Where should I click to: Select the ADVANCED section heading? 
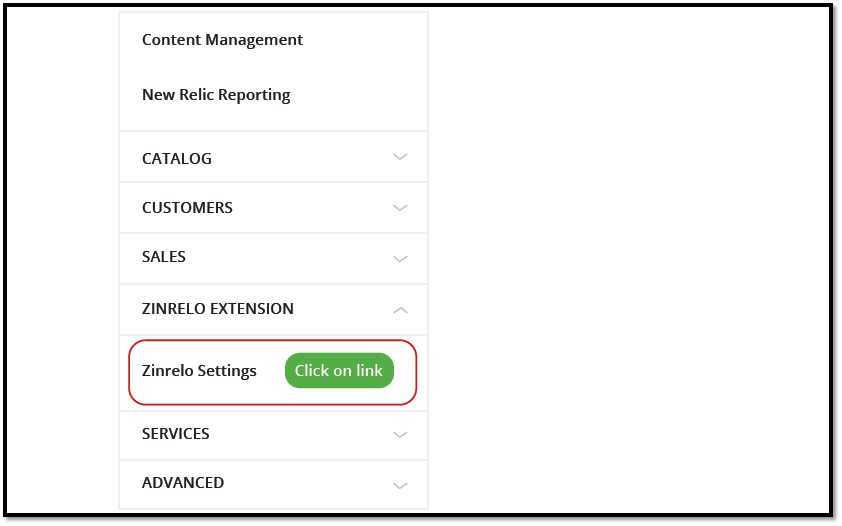coord(183,483)
